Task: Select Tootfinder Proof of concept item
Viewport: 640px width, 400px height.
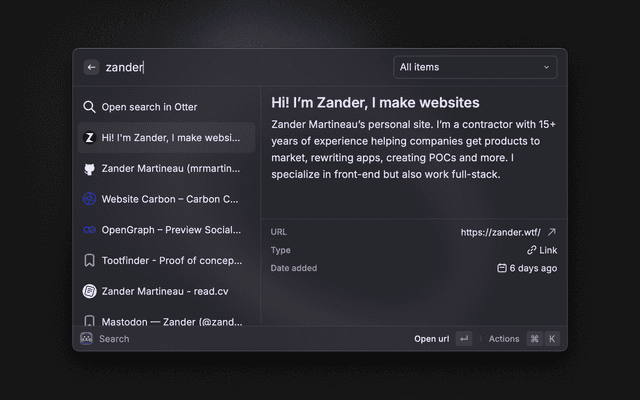Action: coord(170,261)
